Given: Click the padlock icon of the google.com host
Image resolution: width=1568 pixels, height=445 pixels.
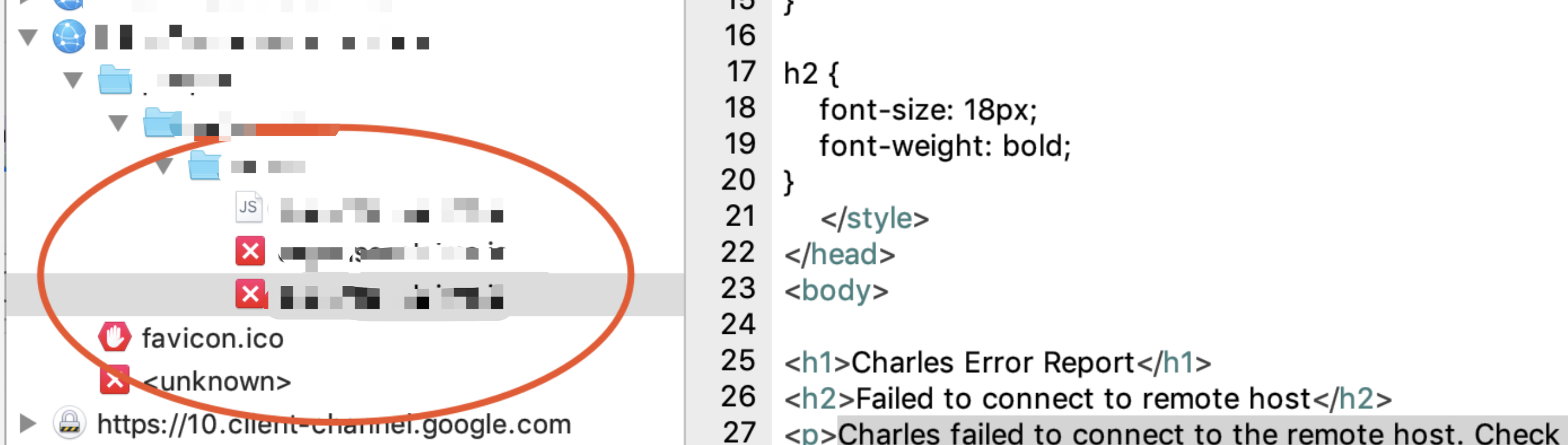Looking at the screenshot, I should [69, 423].
